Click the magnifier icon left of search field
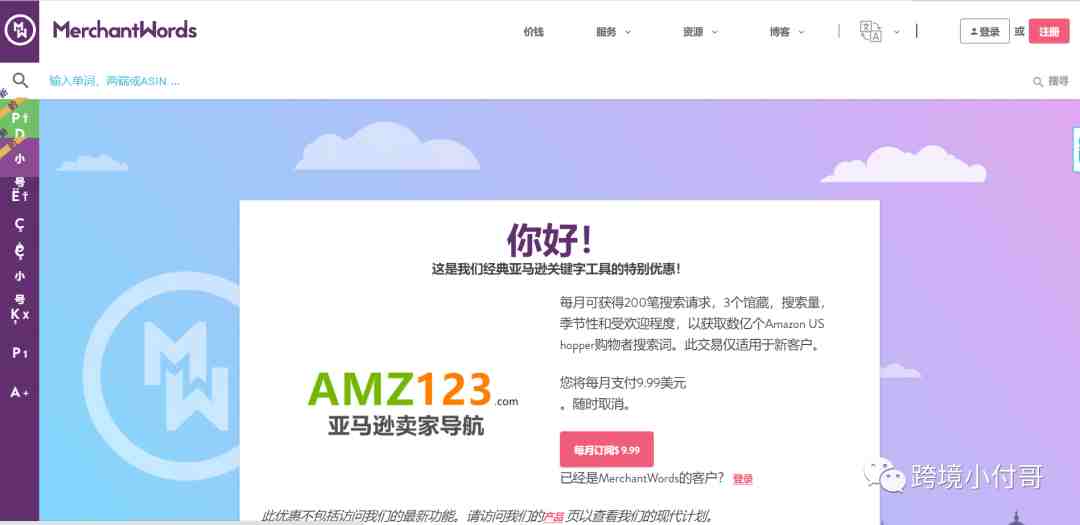Image resolution: width=1080 pixels, height=525 pixels. coord(20,81)
